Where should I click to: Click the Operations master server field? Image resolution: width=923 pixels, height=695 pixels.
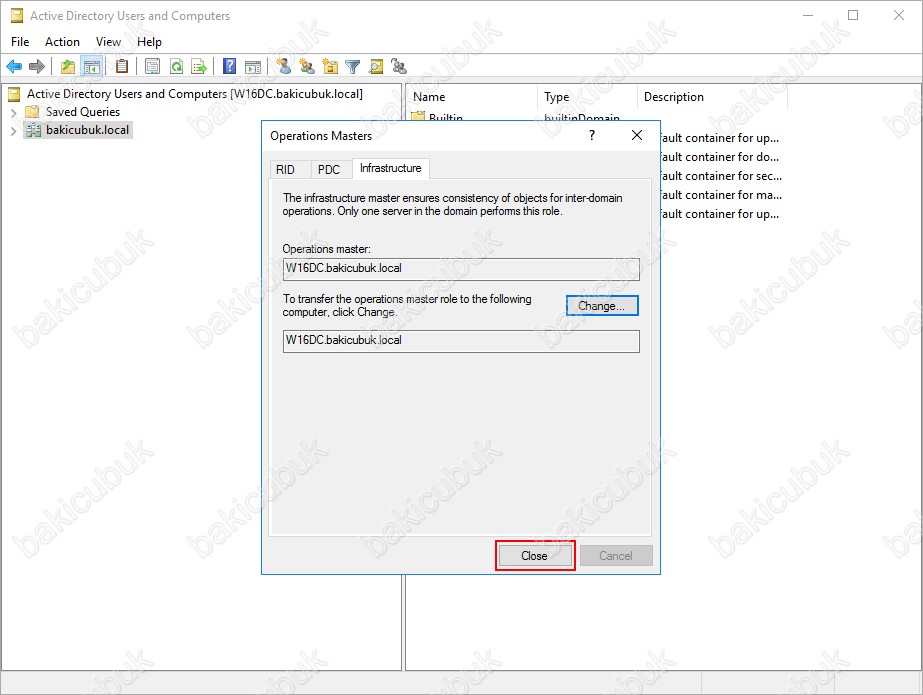[461, 269]
